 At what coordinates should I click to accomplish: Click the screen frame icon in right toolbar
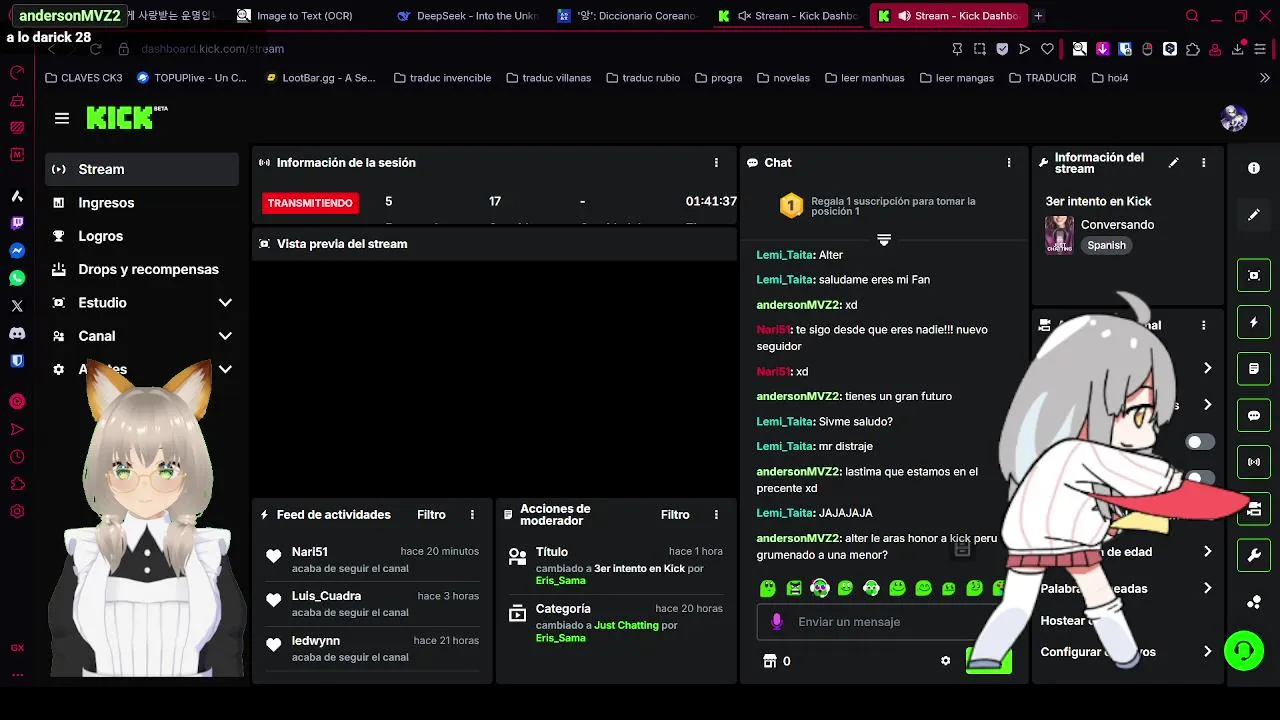1254,275
